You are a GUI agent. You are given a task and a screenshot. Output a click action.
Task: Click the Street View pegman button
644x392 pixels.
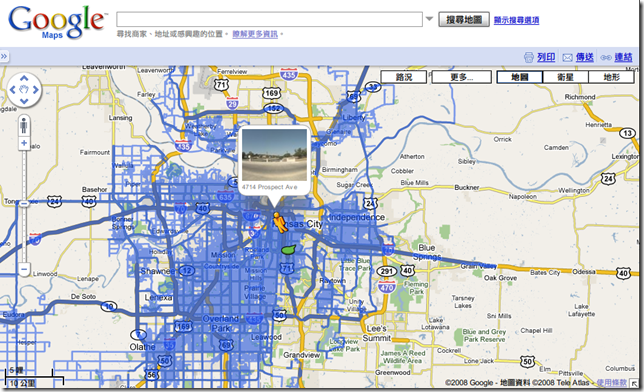click(24, 126)
